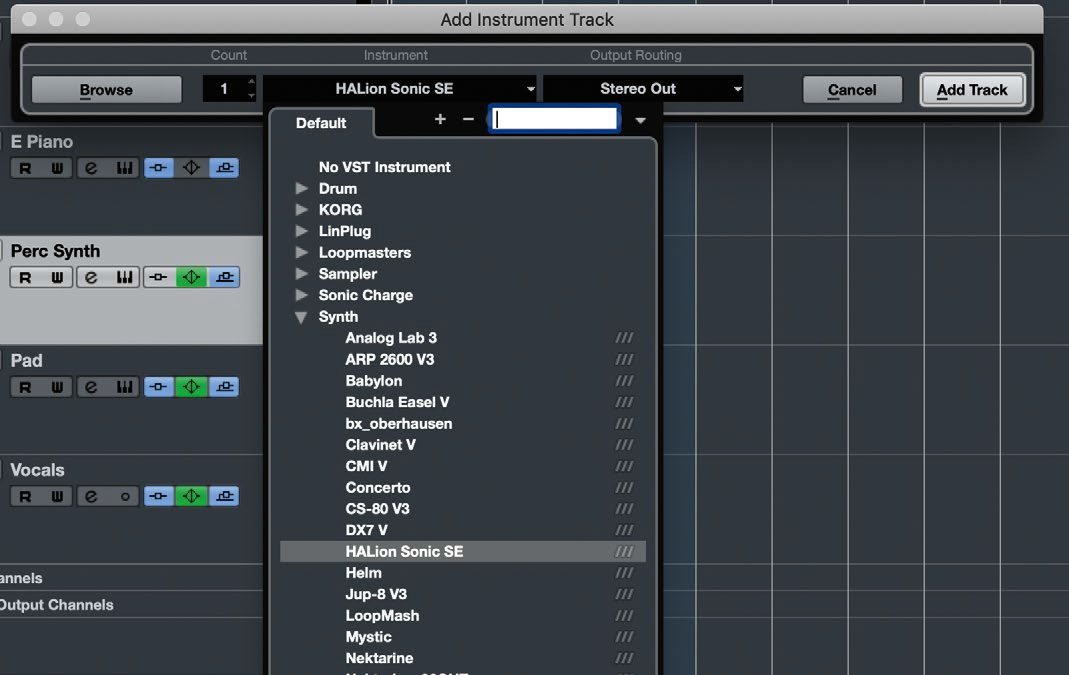Open the dropdown arrow next to the search field
The height and width of the screenshot is (675, 1069).
tap(640, 121)
